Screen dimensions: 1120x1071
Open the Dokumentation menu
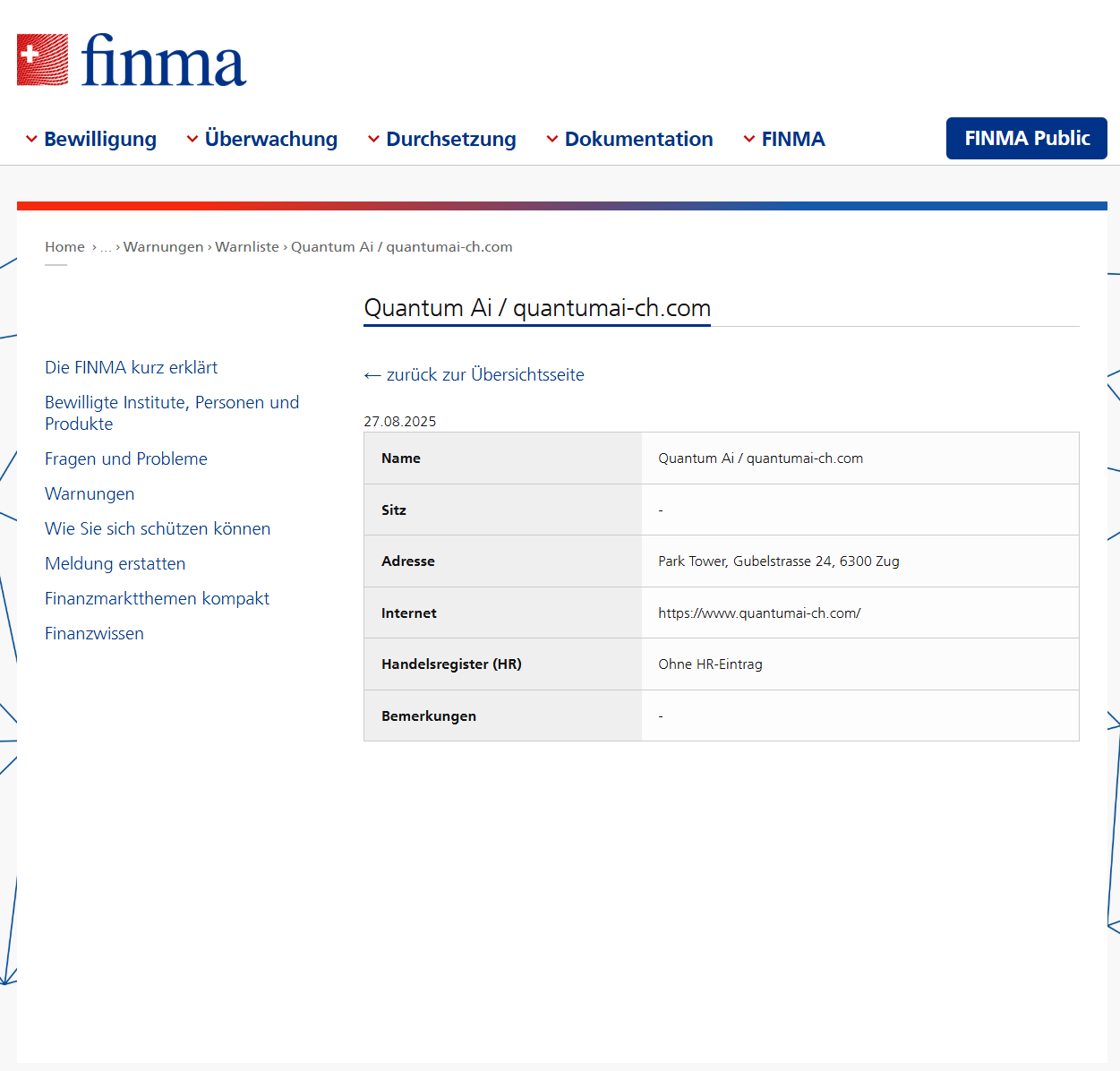(639, 139)
